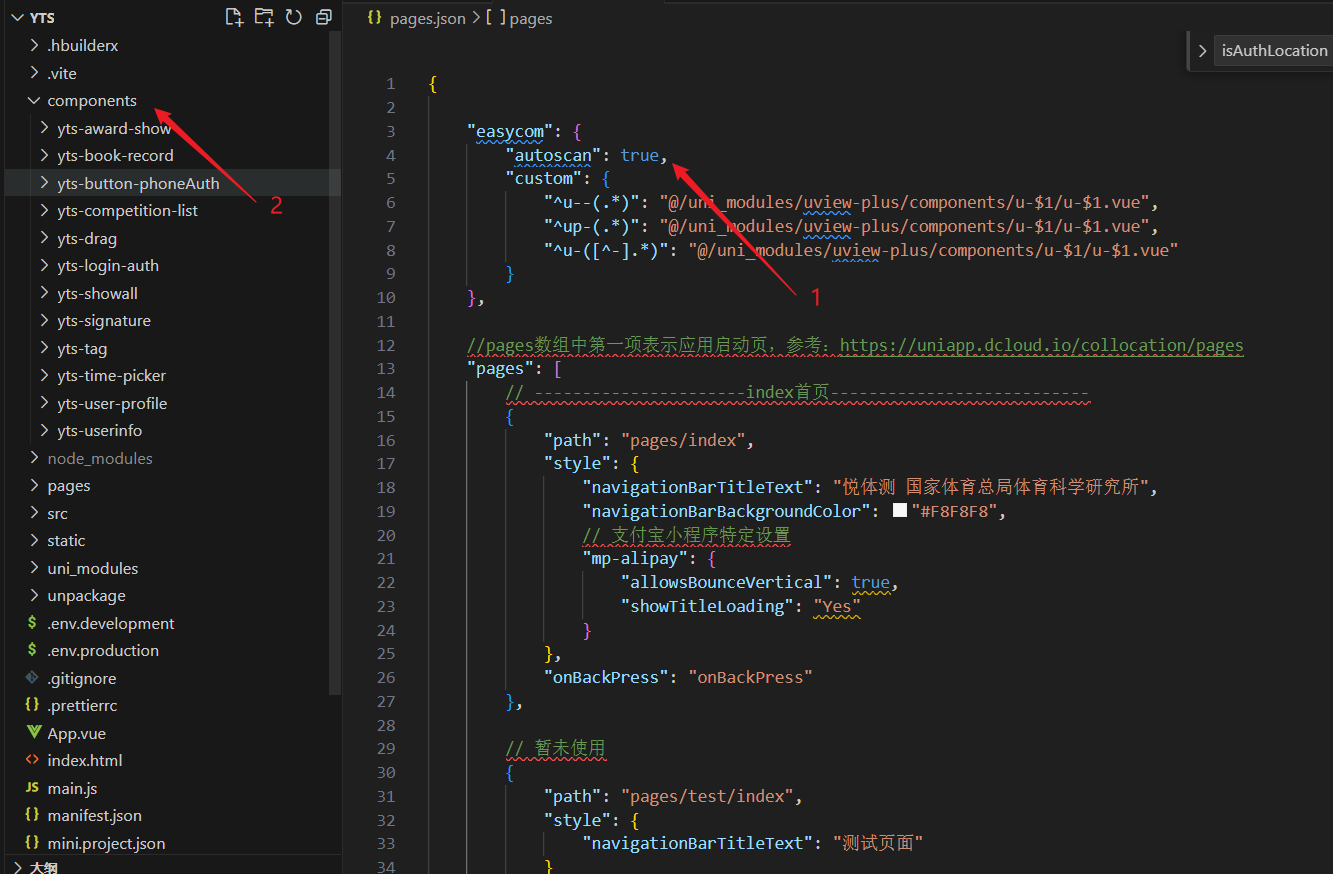This screenshot has width=1333, height=874.
Task: Collapse the YTS root project folder
Action: coord(42,18)
